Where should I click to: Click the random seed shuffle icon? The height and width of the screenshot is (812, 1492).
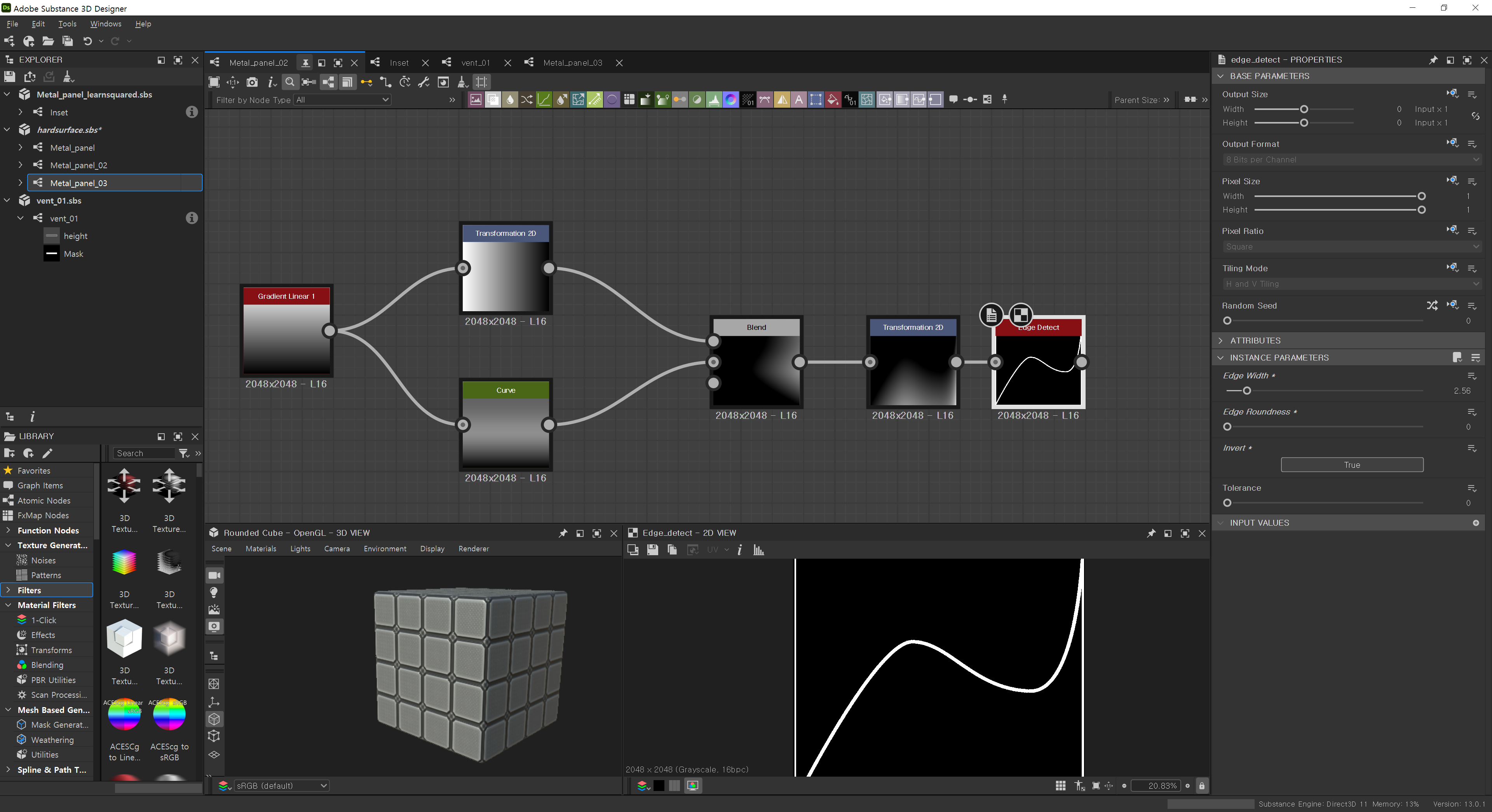click(1432, 305)
